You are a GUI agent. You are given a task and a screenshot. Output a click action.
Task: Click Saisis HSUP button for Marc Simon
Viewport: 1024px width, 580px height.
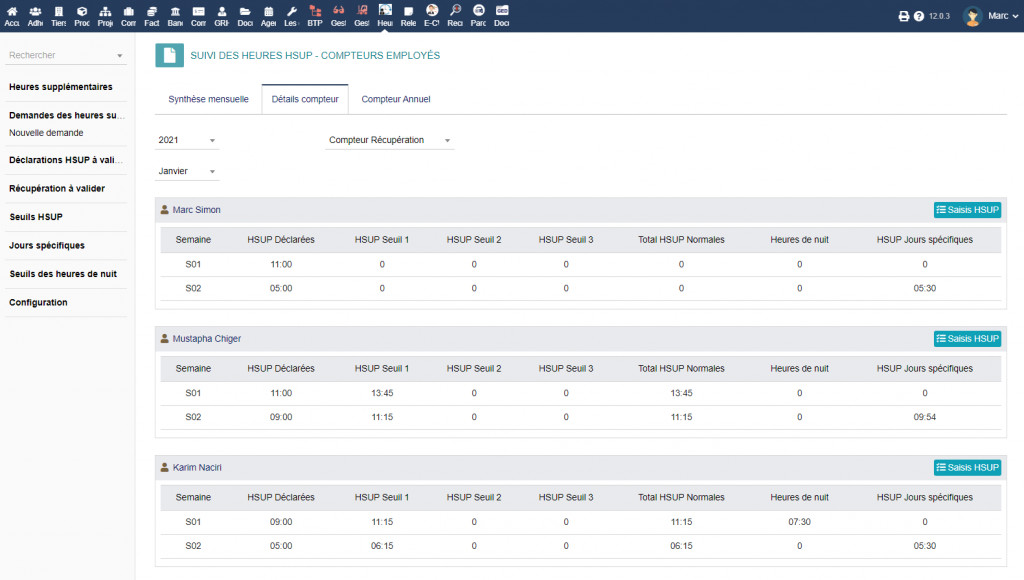pos(967,210)
